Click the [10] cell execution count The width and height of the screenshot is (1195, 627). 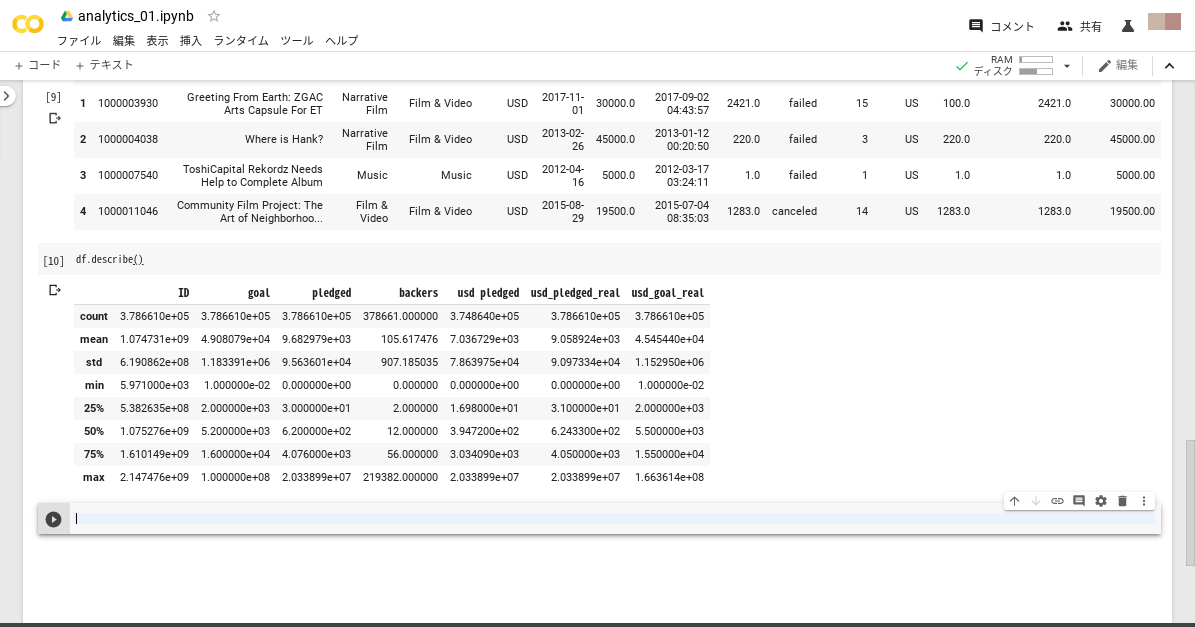pos(53,261)
